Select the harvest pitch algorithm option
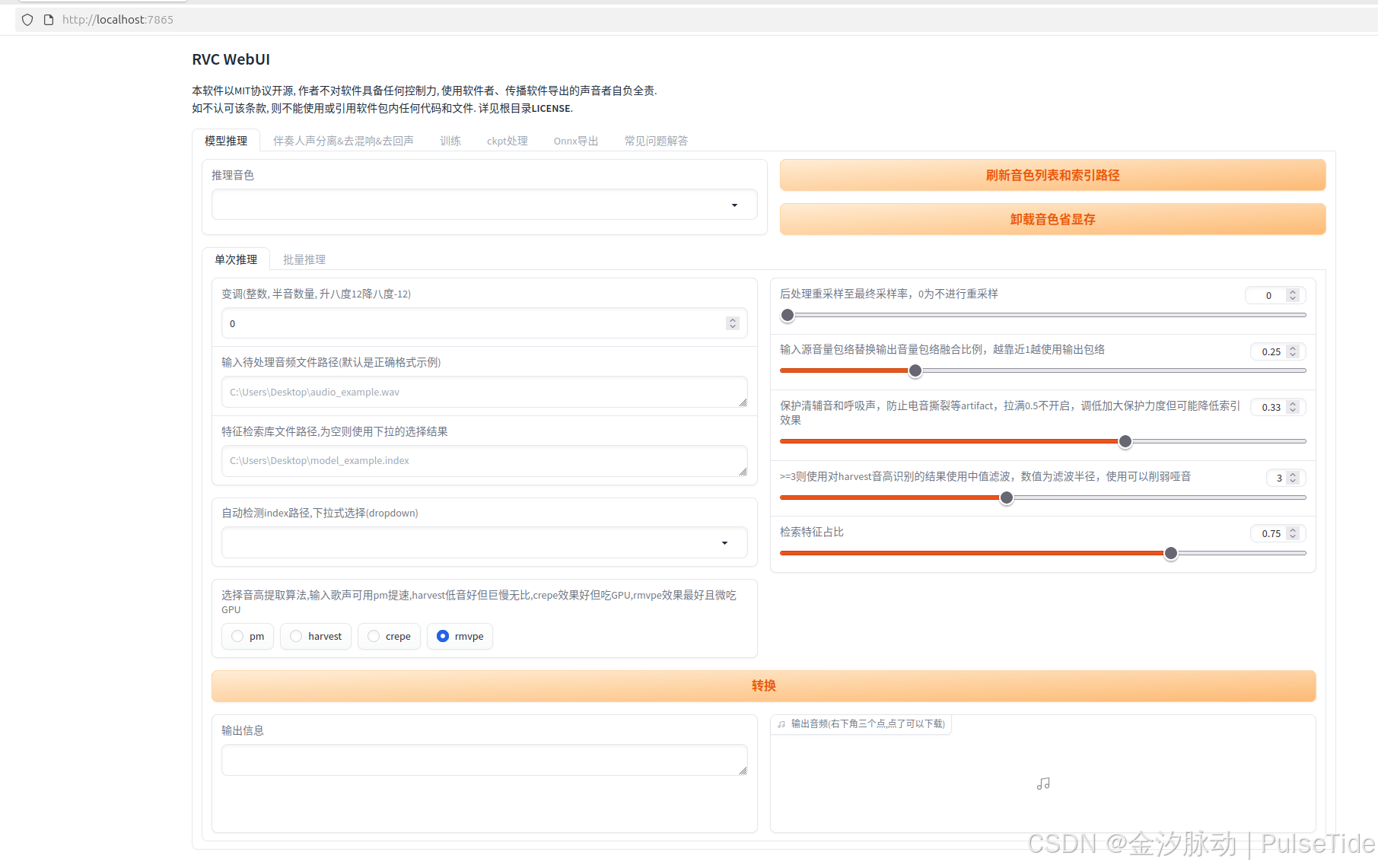Image resolution: width=1378 pixels, height=868 pixels. click(316, 636)
